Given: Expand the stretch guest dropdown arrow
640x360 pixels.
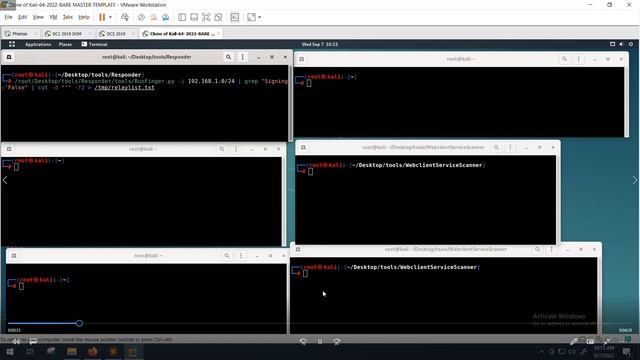Looking at the screenshot, I should click(260, 17).
